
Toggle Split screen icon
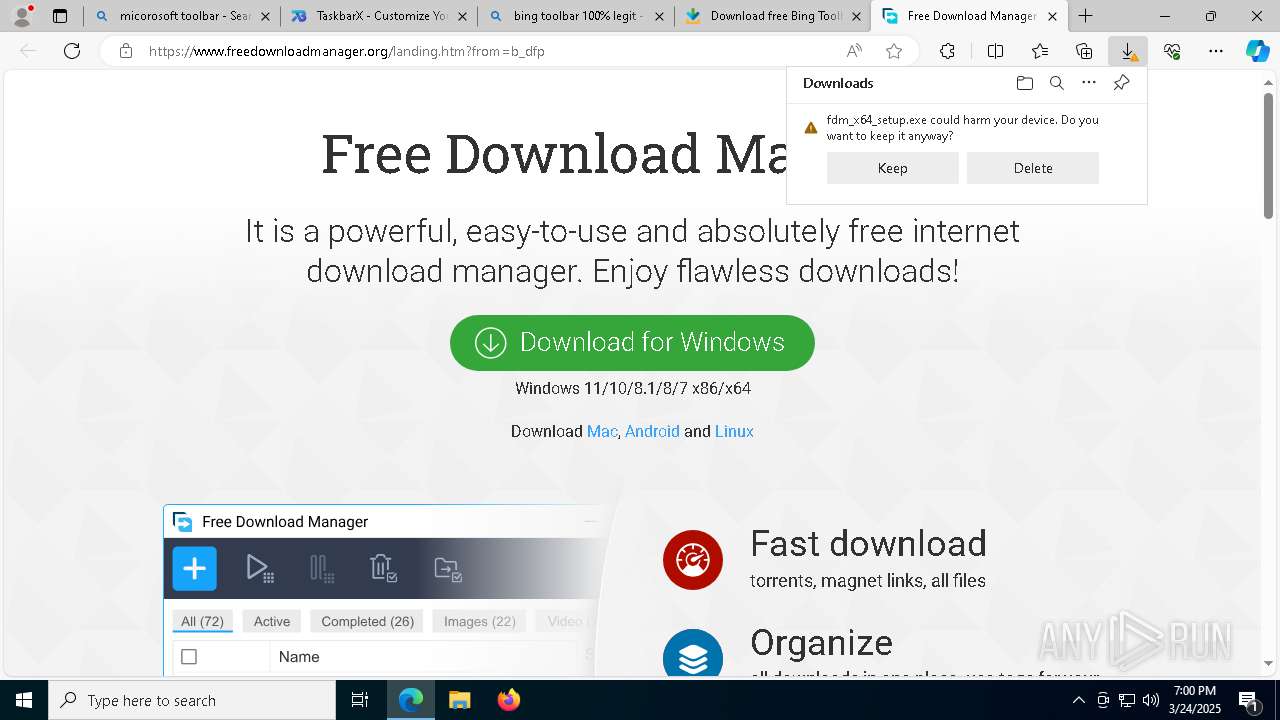(x=995, y=51)
